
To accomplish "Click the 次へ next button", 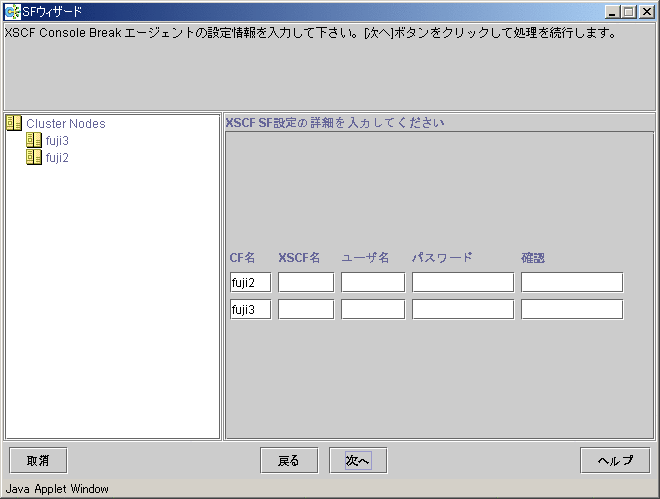I will pyautogui.click(x=358, y=461).
